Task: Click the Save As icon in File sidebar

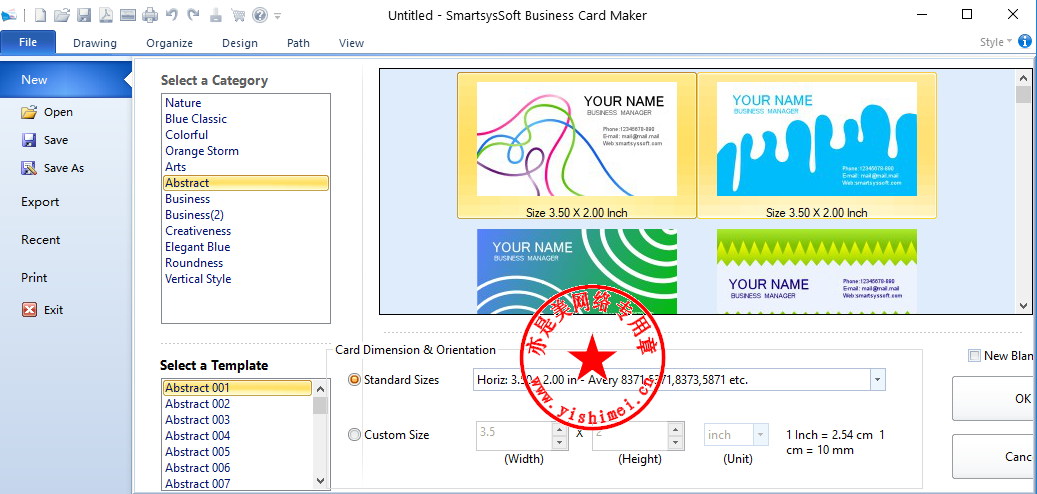Action: (x=28, y=168)
